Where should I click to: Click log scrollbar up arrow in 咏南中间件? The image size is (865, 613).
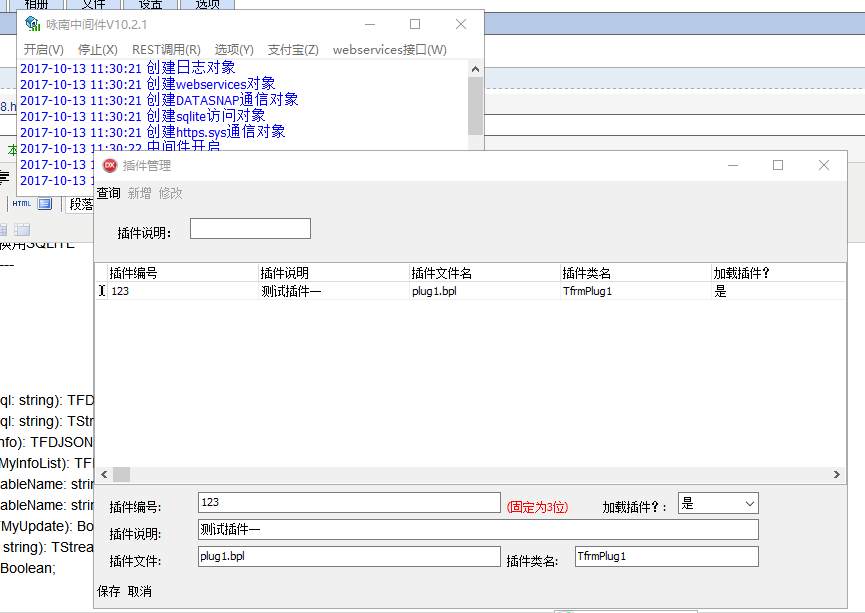[476, 69]
